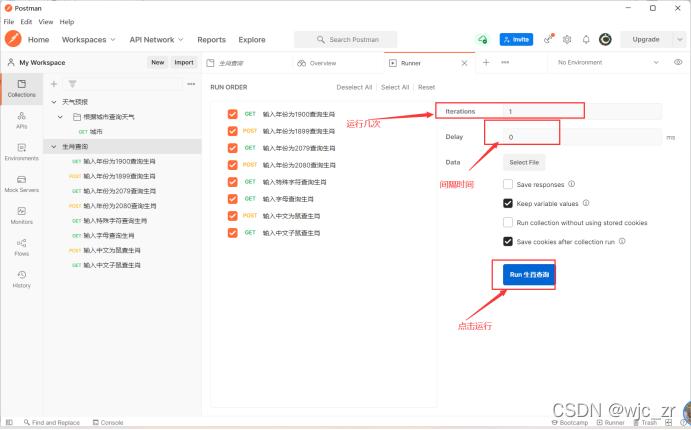Click the environment quick look eye icon
Image resolution: width=691 pixels, height=430 pixels.
click(x=678, y=62)
